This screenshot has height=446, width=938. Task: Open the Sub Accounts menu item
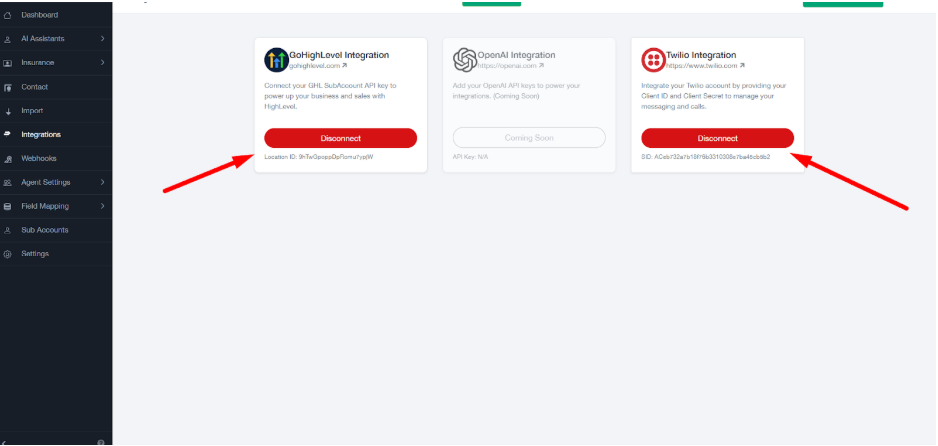[44, 230]
